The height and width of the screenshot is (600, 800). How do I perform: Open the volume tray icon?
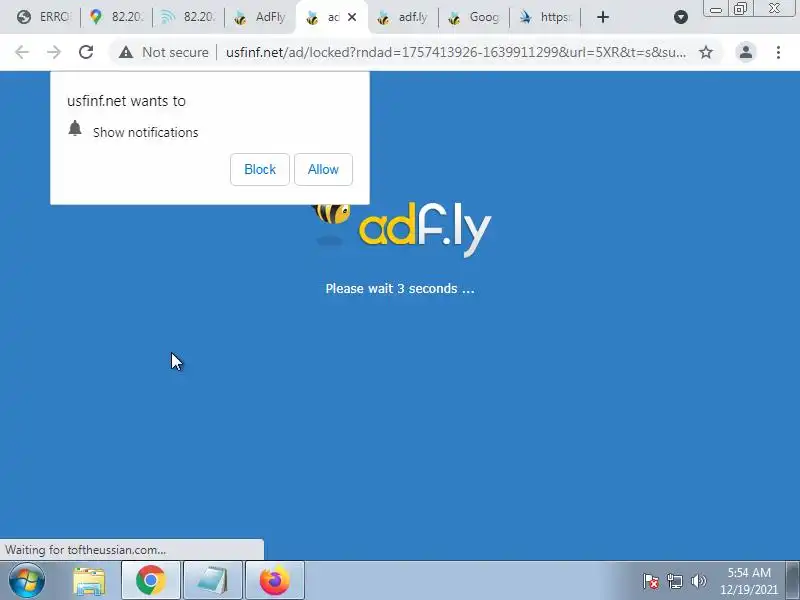click(698, 581)
